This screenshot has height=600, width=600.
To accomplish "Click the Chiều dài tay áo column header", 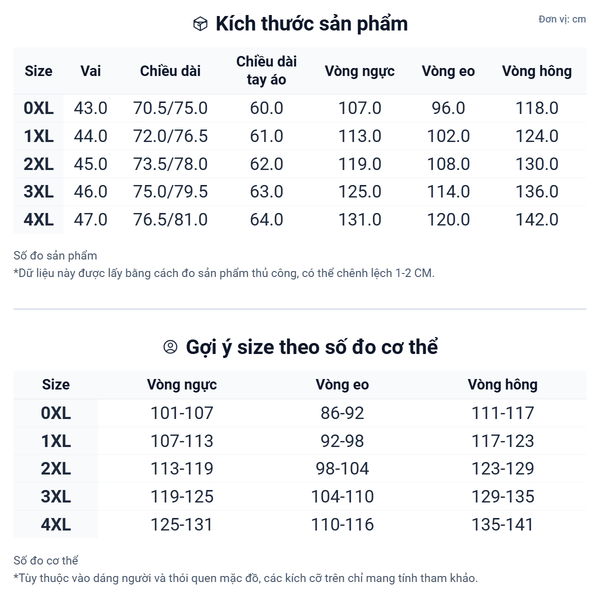I will click(x=266, y=71).
